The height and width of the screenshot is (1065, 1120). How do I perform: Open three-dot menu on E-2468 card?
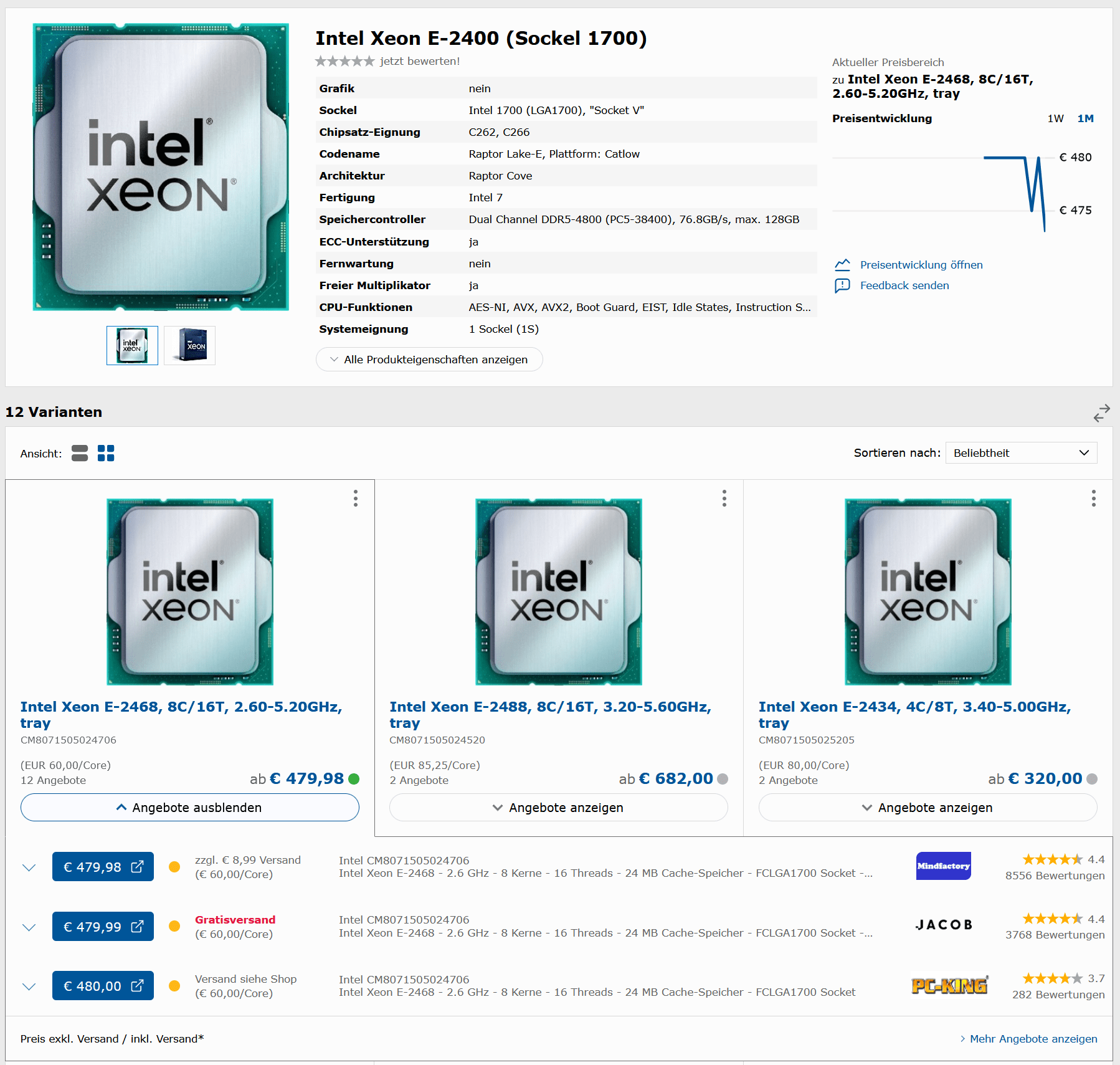pos(356,498)
